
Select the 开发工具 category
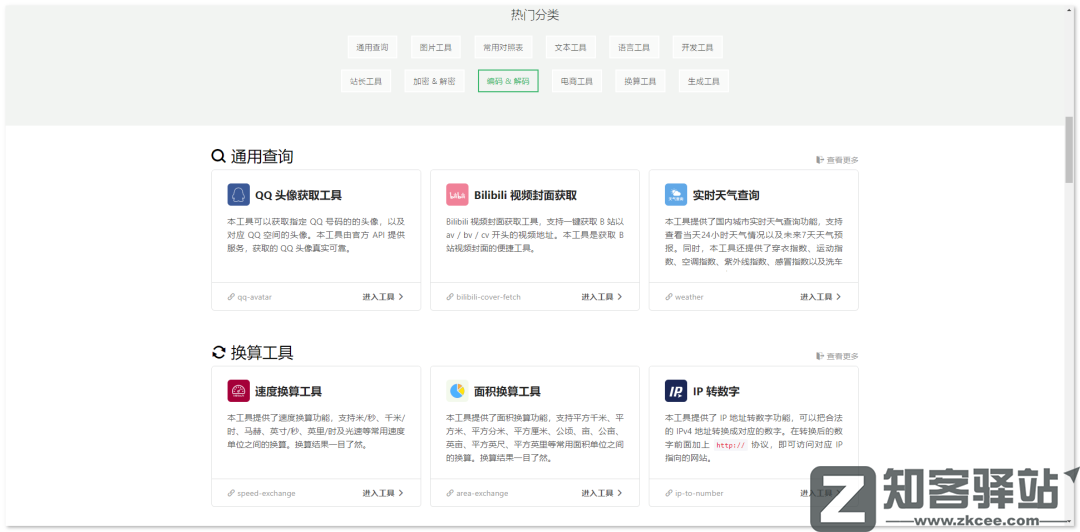coord(697,48)
